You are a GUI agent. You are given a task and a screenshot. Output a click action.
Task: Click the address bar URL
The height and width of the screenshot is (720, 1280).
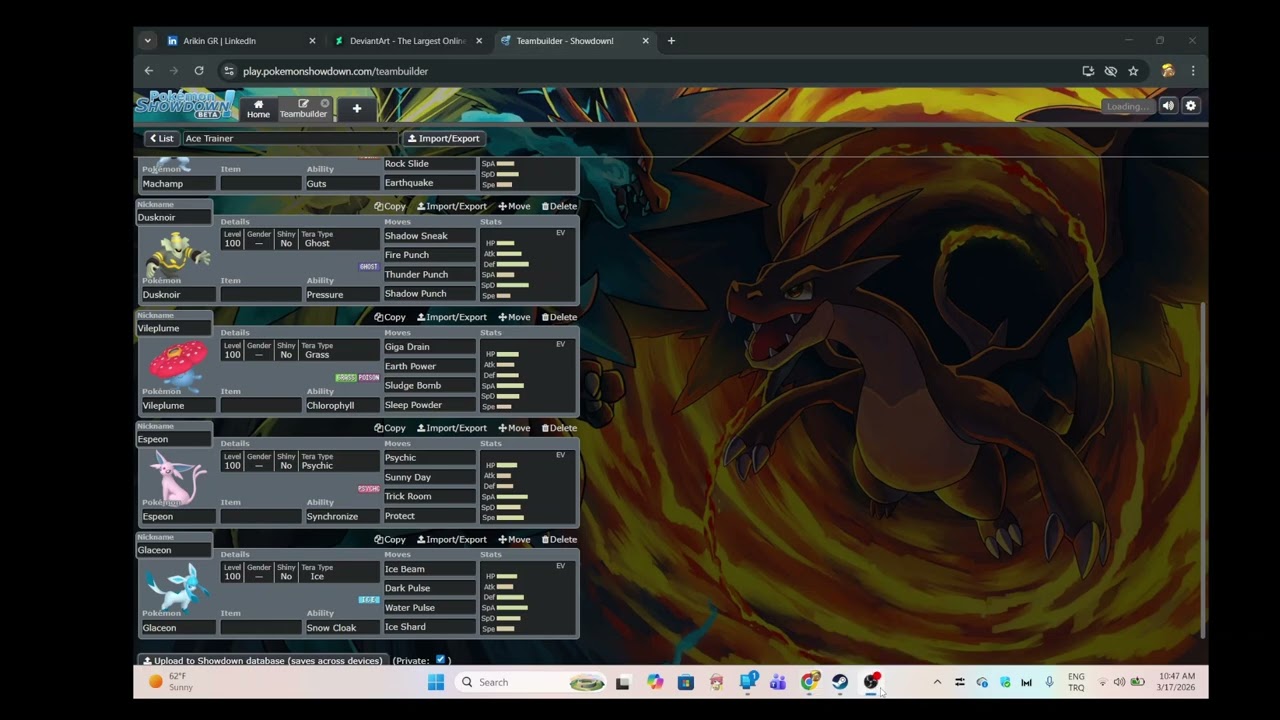click(335, 71)
